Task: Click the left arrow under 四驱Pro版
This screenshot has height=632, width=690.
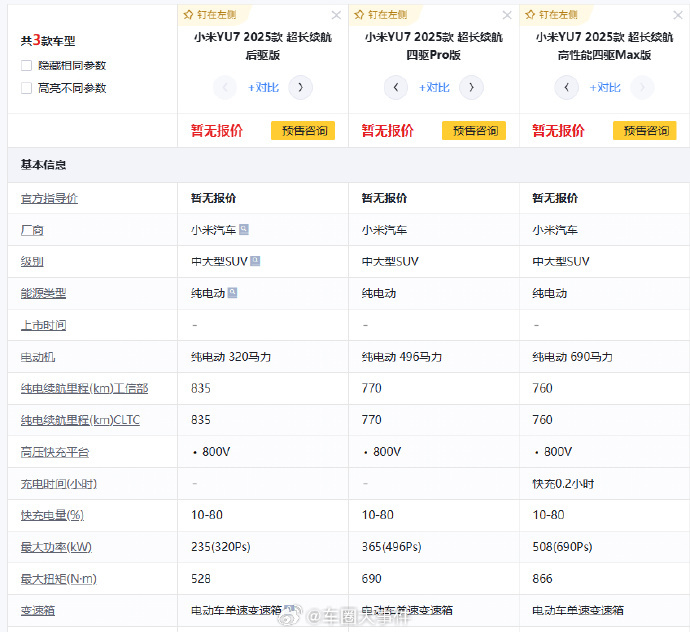Action: coord(396,88)
